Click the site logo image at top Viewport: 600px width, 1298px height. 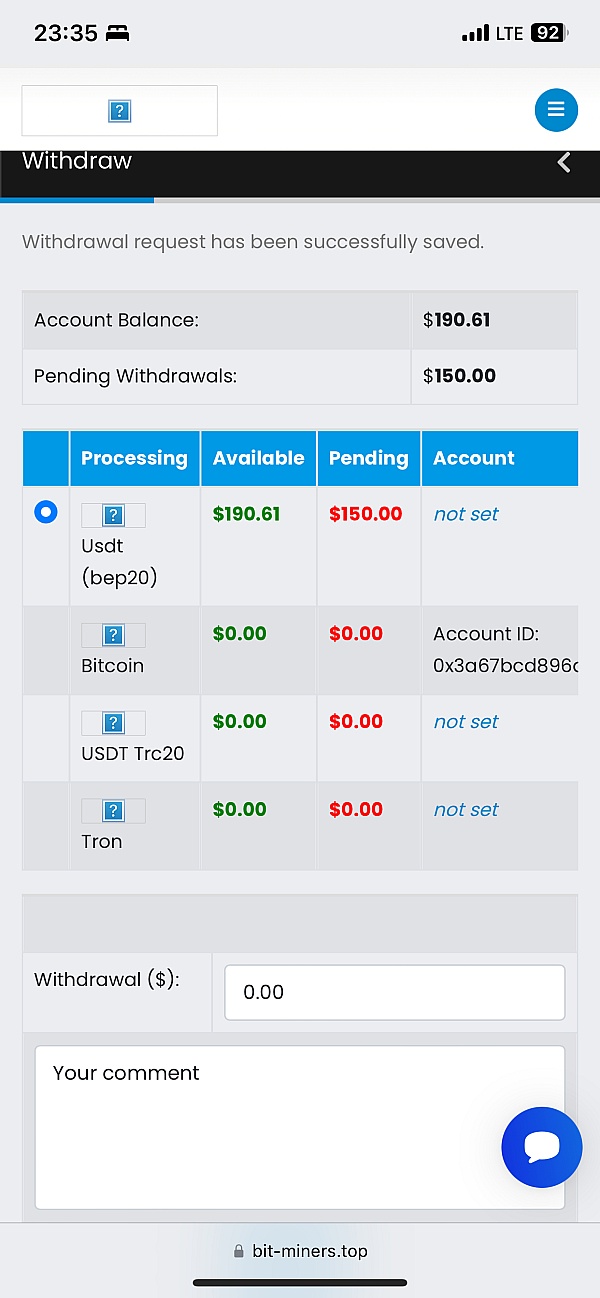(x=120, y=111)
